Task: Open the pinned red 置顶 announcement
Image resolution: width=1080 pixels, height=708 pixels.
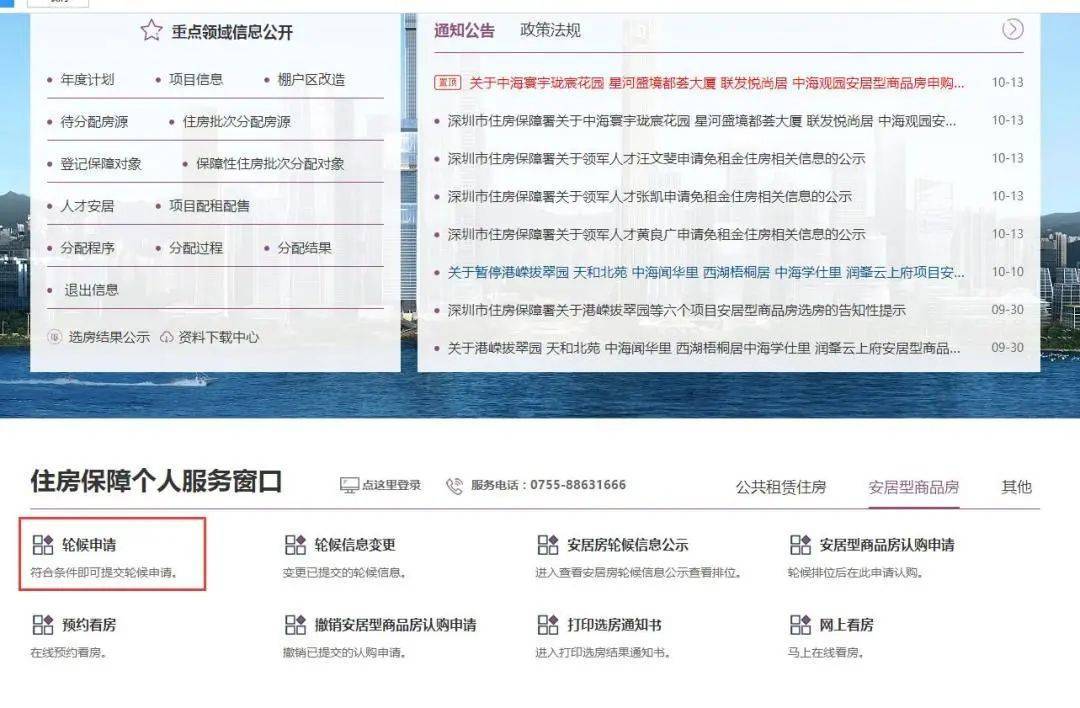Action: (716, 83)
